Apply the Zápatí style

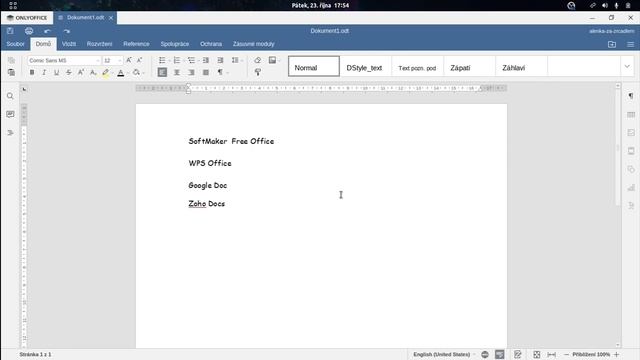(x=469, y=66)
